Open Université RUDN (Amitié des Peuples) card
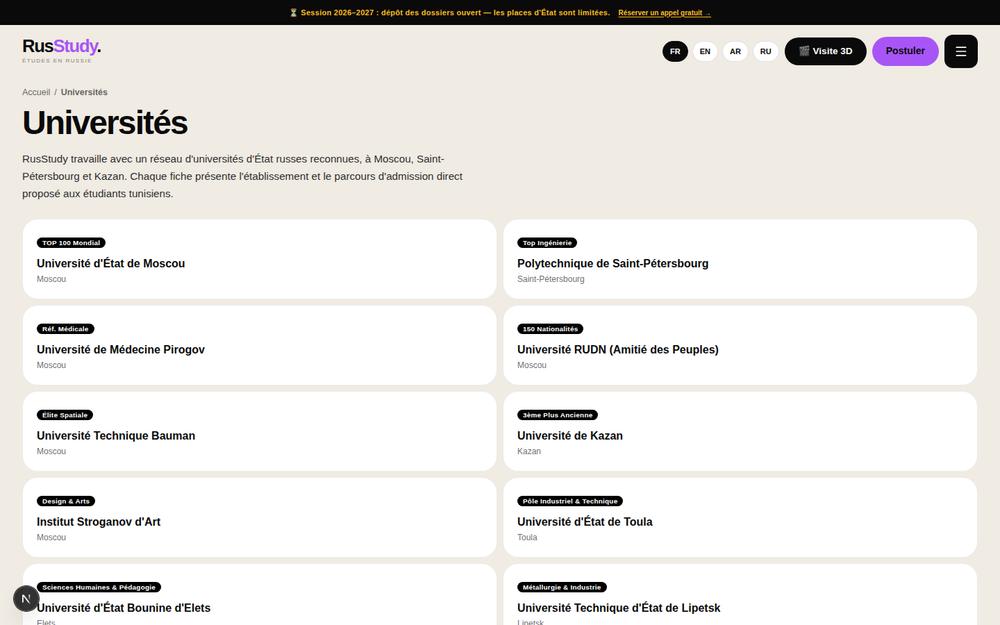 [x=740, y=345]
